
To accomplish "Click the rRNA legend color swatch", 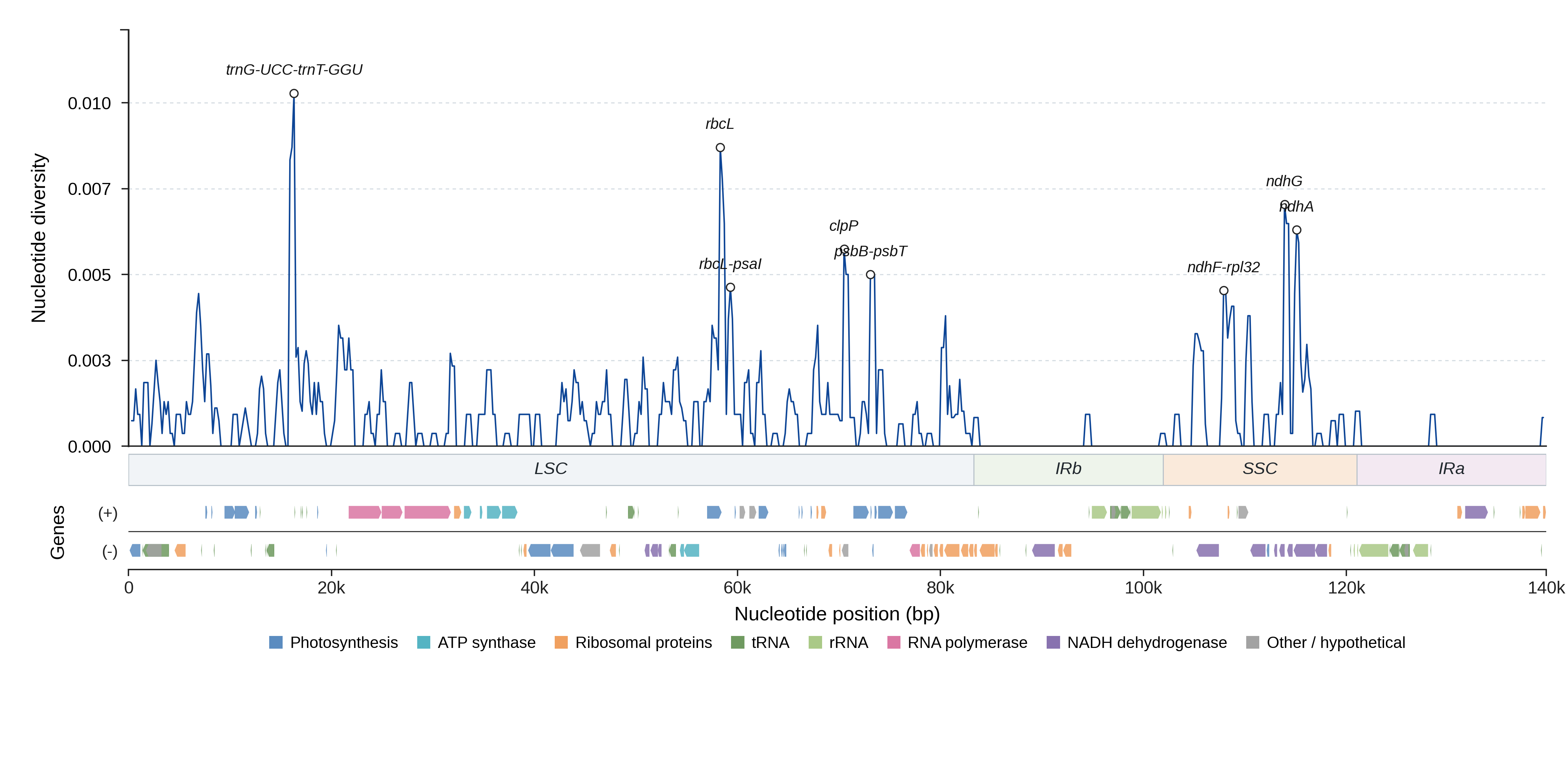I will click(815, 642).
